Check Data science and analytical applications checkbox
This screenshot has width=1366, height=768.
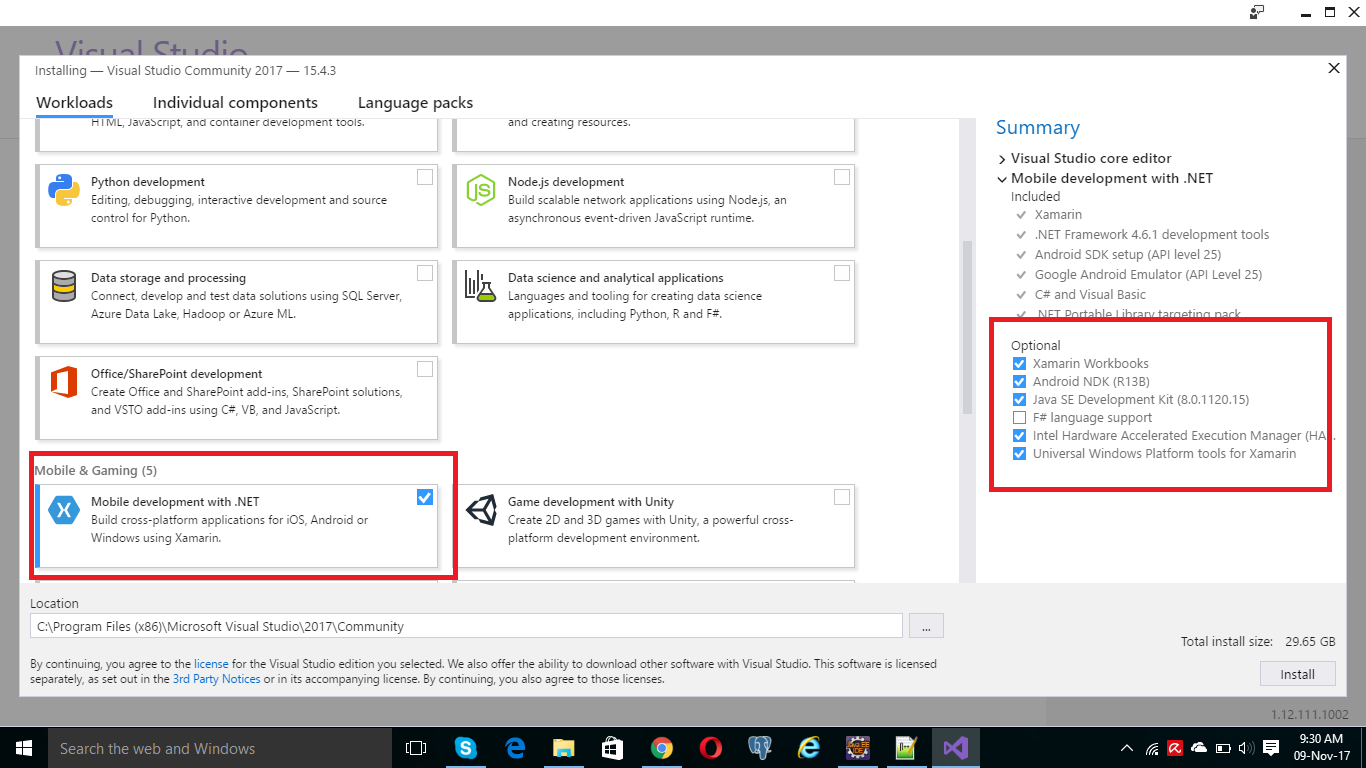point(842,273)
